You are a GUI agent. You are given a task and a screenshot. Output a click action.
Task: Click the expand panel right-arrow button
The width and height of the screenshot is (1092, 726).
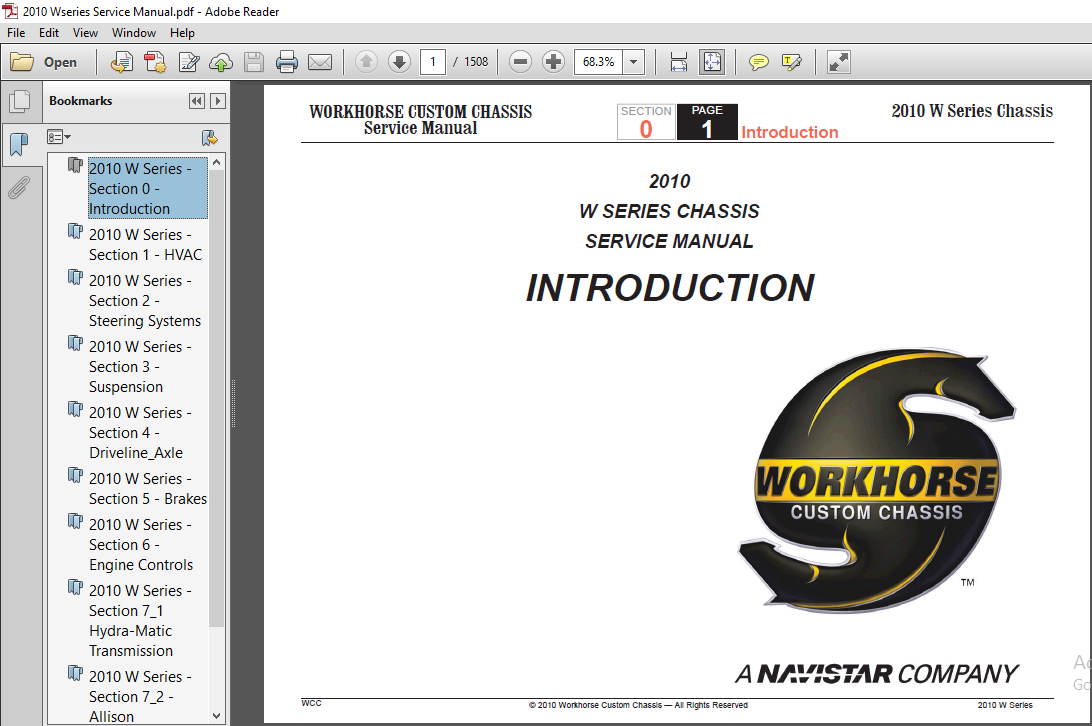(x=218, y=101)
